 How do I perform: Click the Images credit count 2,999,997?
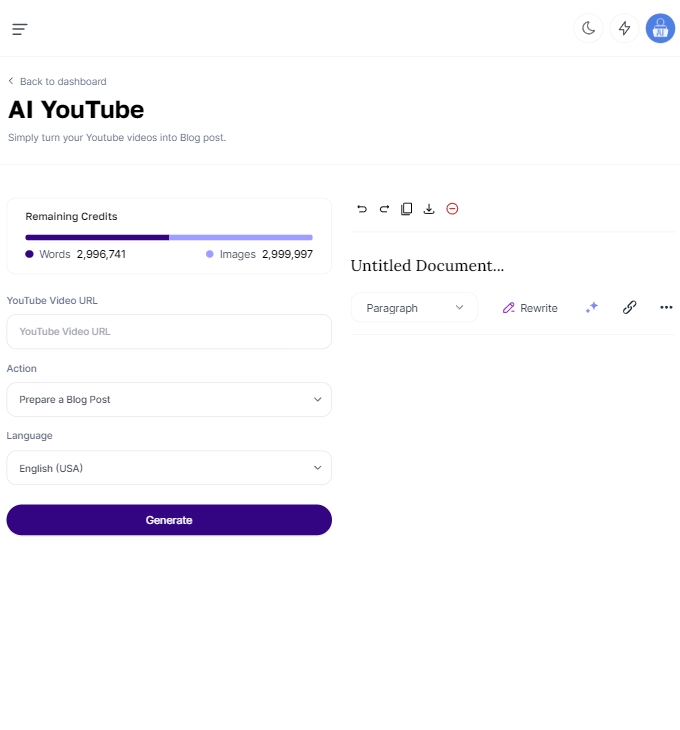[x=287, y=254]
